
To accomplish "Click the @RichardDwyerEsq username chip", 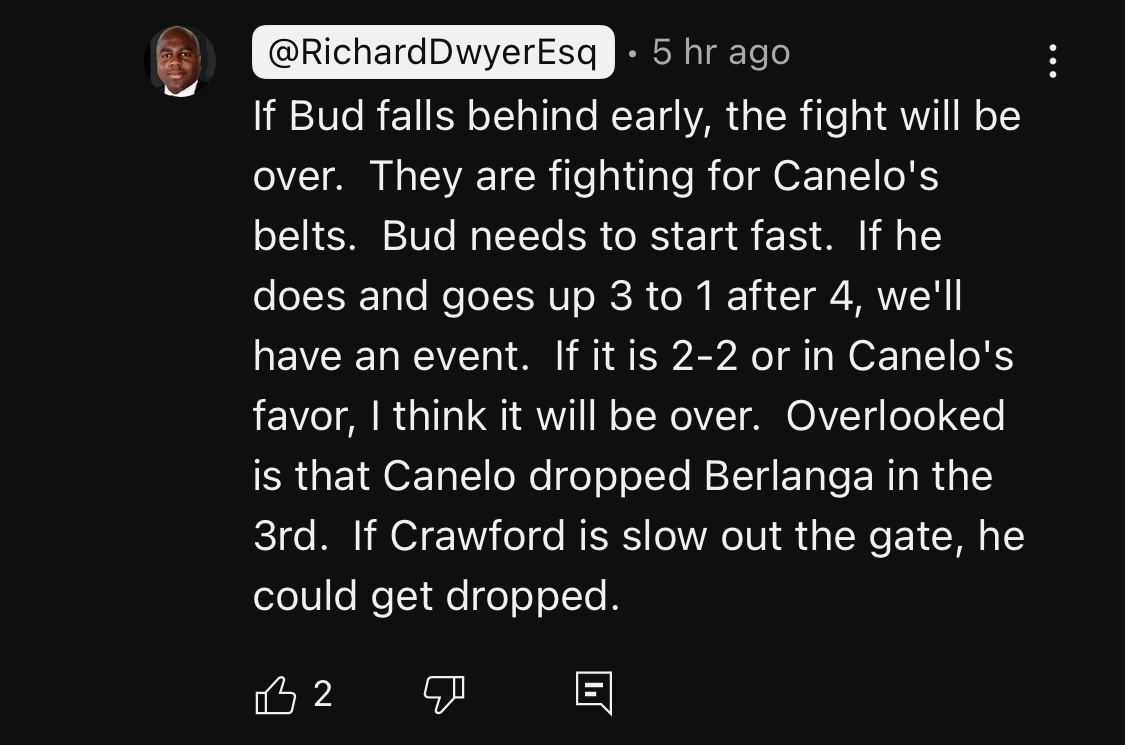I will point(432,52).
